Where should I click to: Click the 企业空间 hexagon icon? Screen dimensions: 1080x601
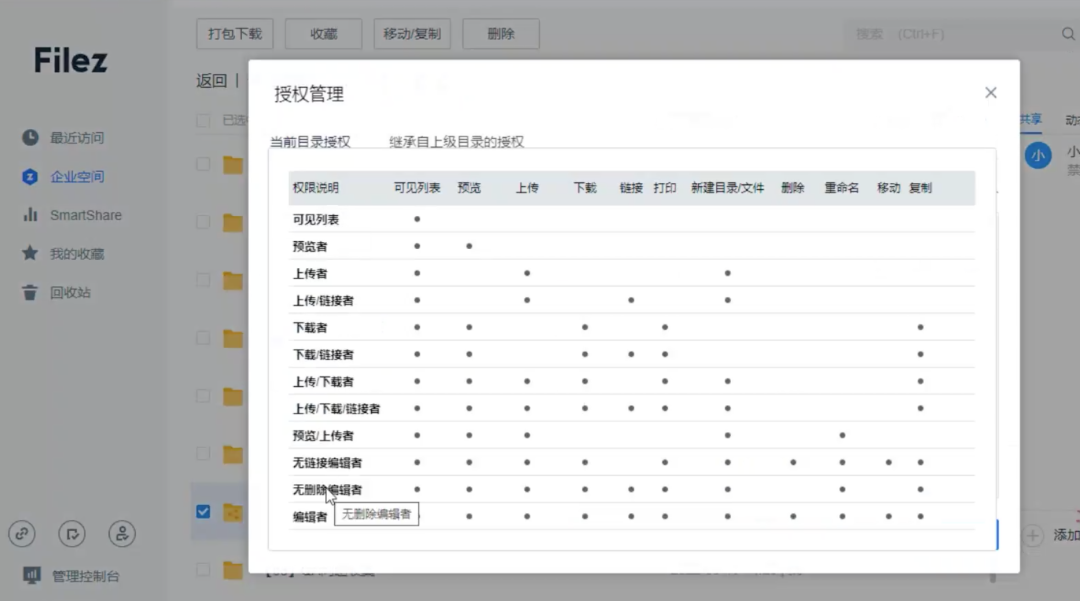(x=30, y=177)
